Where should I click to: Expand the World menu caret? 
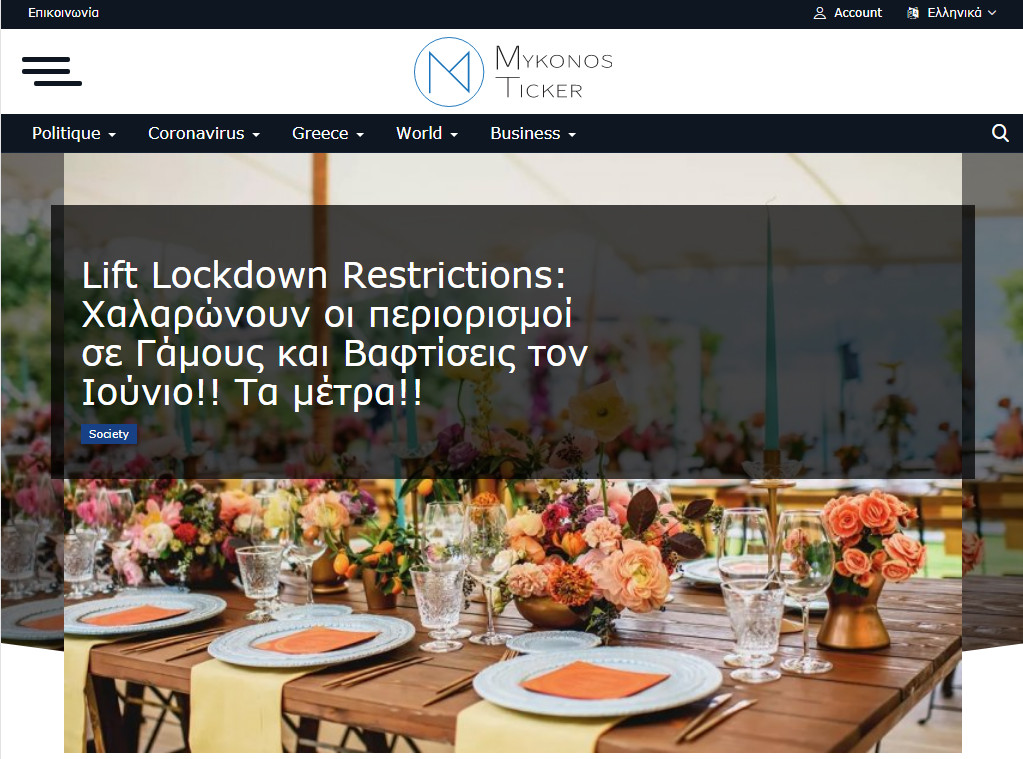(453, 134)
